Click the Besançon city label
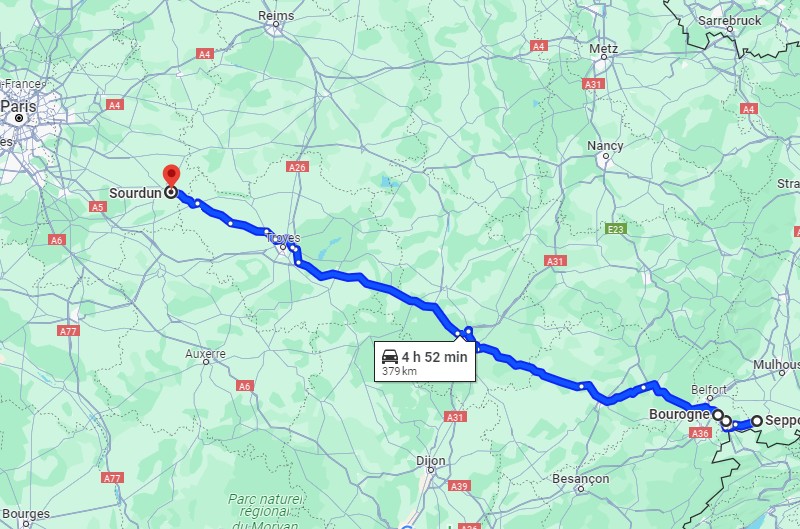This screenshot has height=529, width=800. tap(581, 479)
